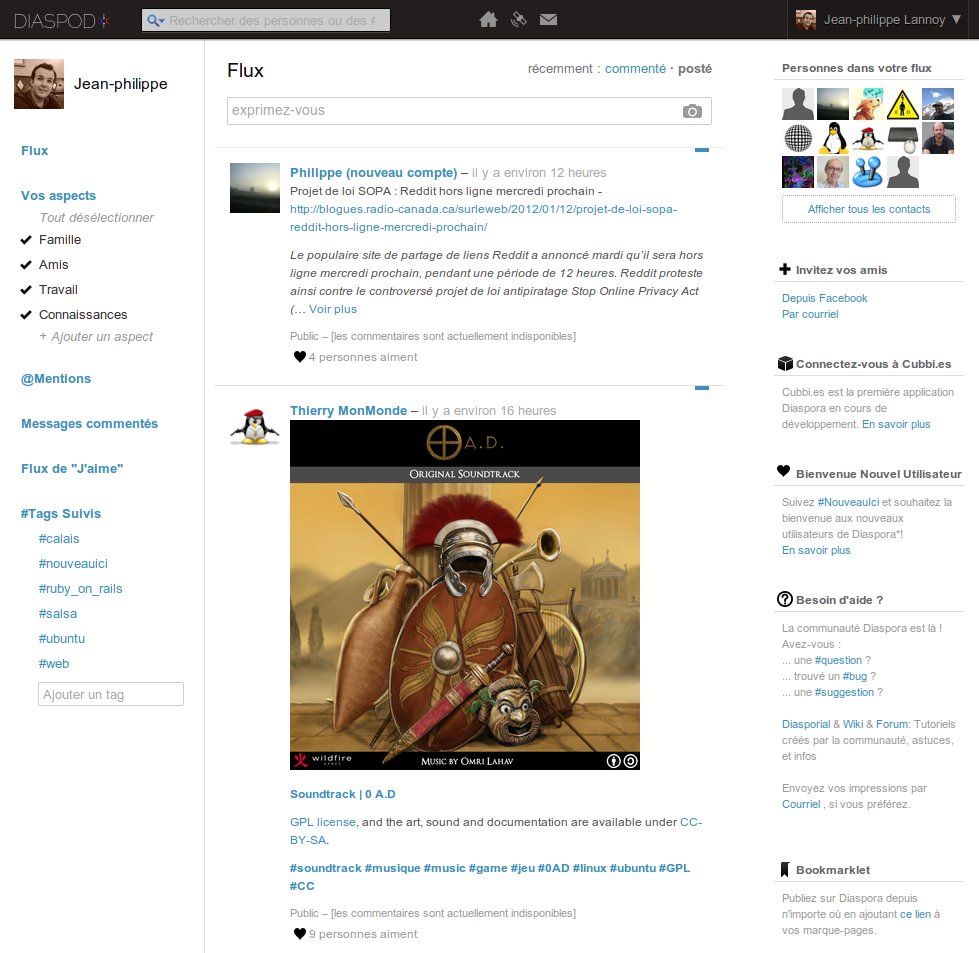979x953 pixels.
Task: Click the magnifier icon in the search box
Action: (154, 21)
